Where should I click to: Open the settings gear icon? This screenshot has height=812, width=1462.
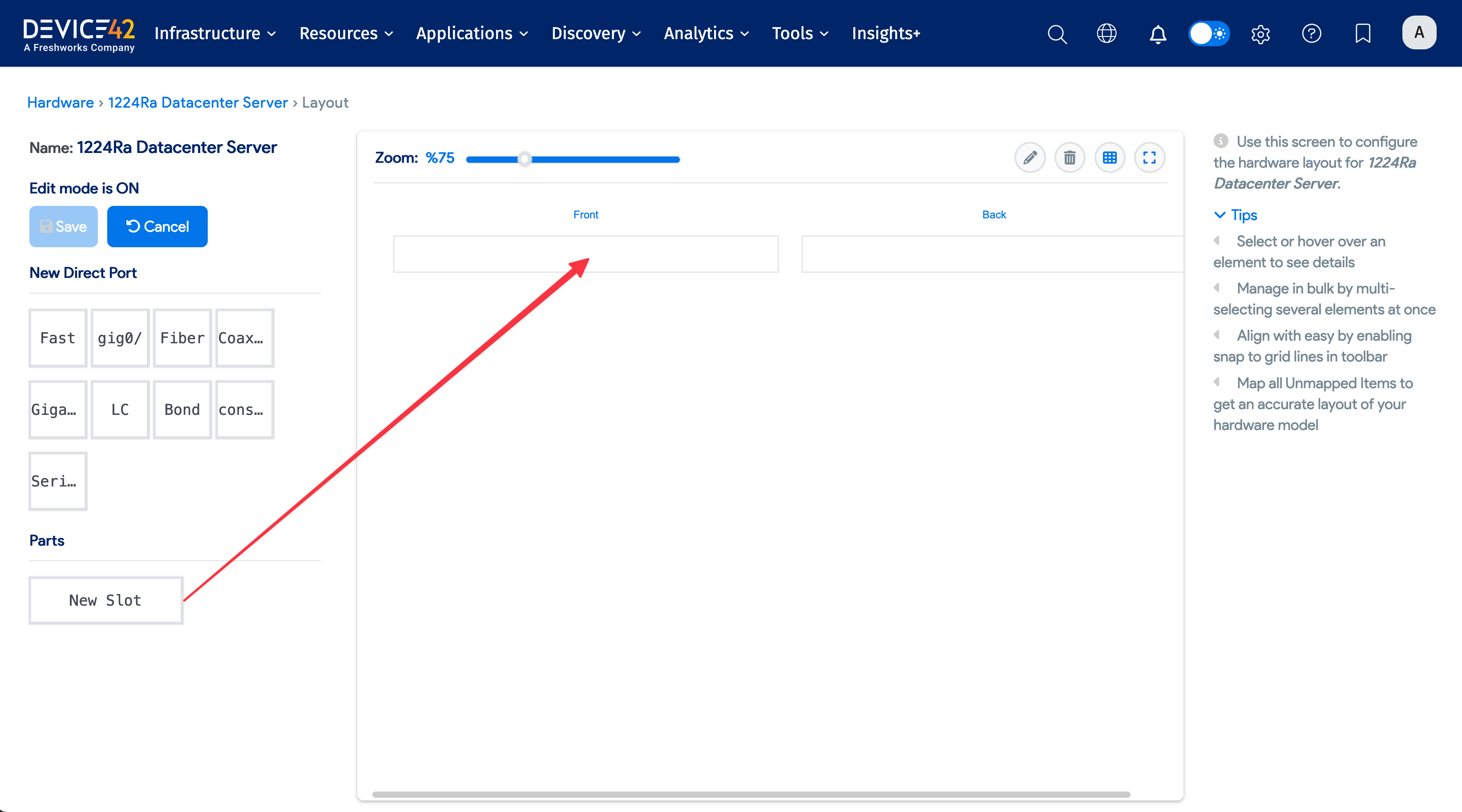(1260, 33)
